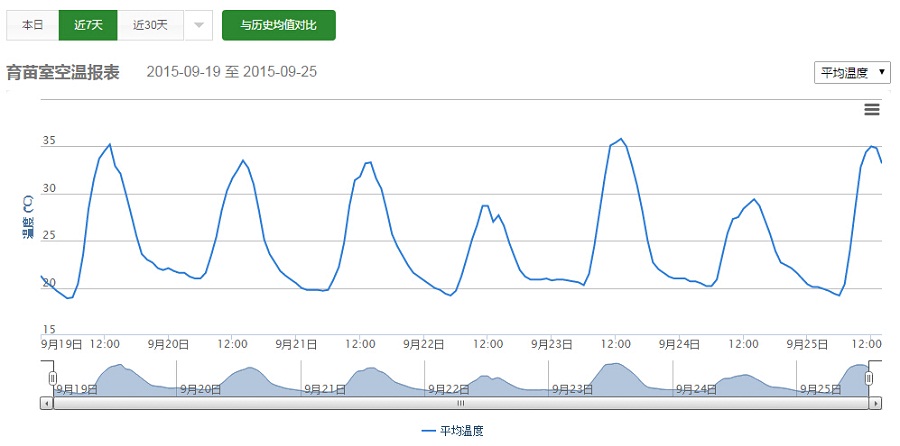Screen dimensions: 900x446
Task: Select the 本日 time range
Action: (x=33, y=25)
